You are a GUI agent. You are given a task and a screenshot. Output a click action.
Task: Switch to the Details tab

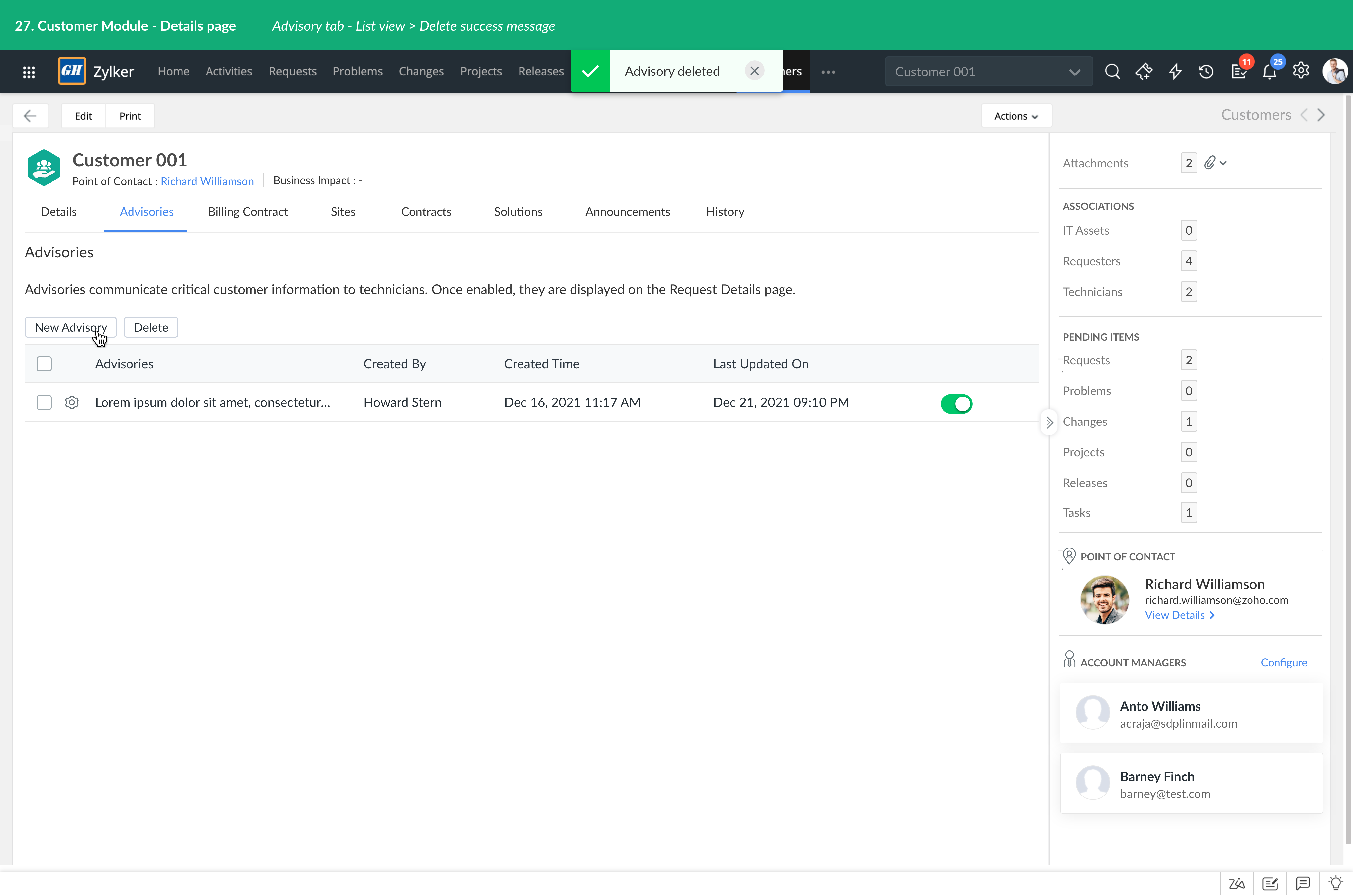pos(58,212)
